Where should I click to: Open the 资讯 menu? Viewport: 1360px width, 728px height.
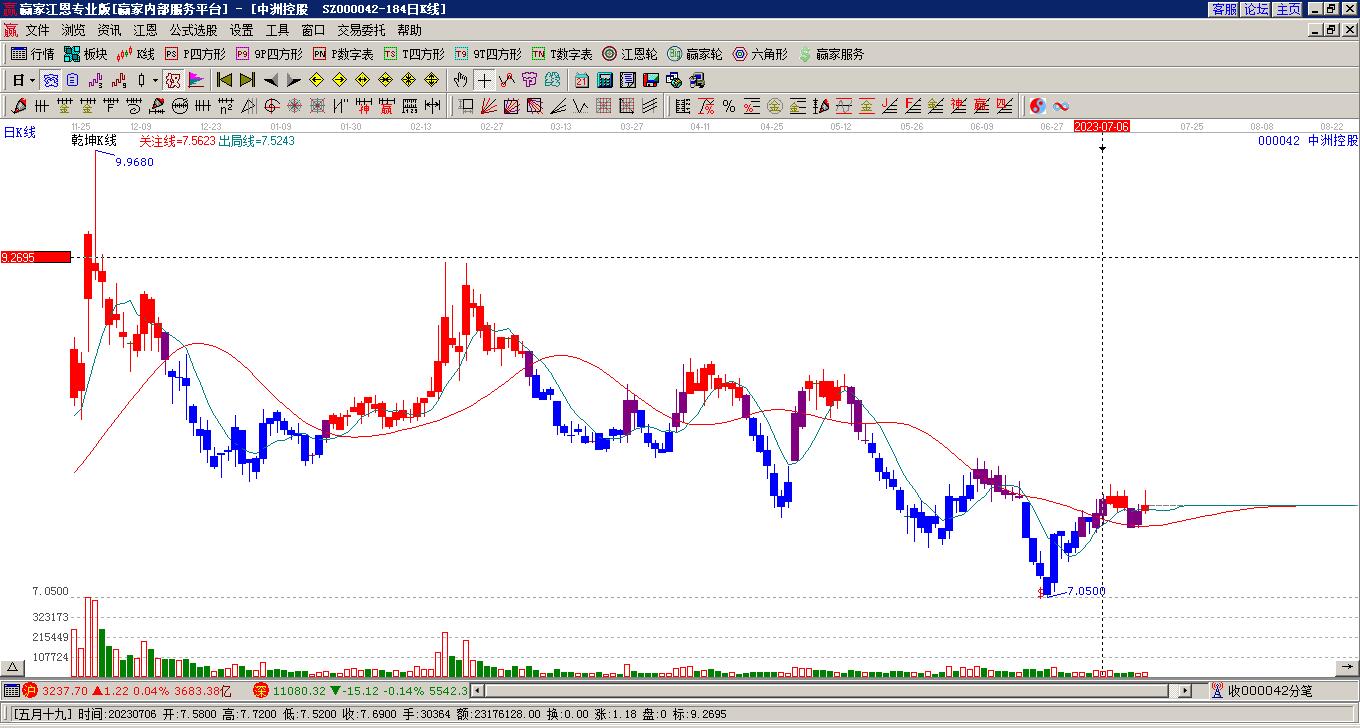pyautogui.click(x=109, y=31)
